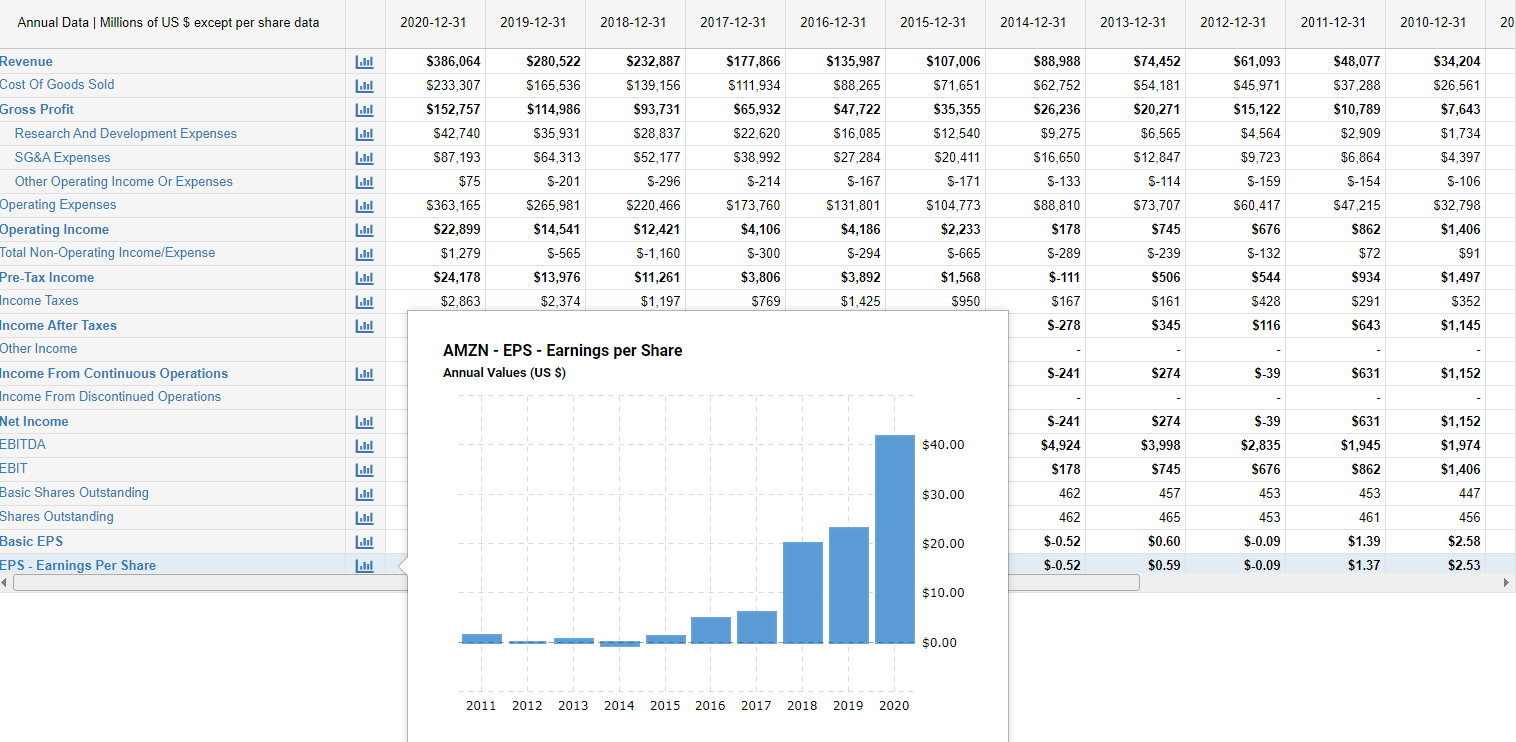Click the 2019 bar in EPS chart
1516x742 pixels.
(x=849, y=584)
